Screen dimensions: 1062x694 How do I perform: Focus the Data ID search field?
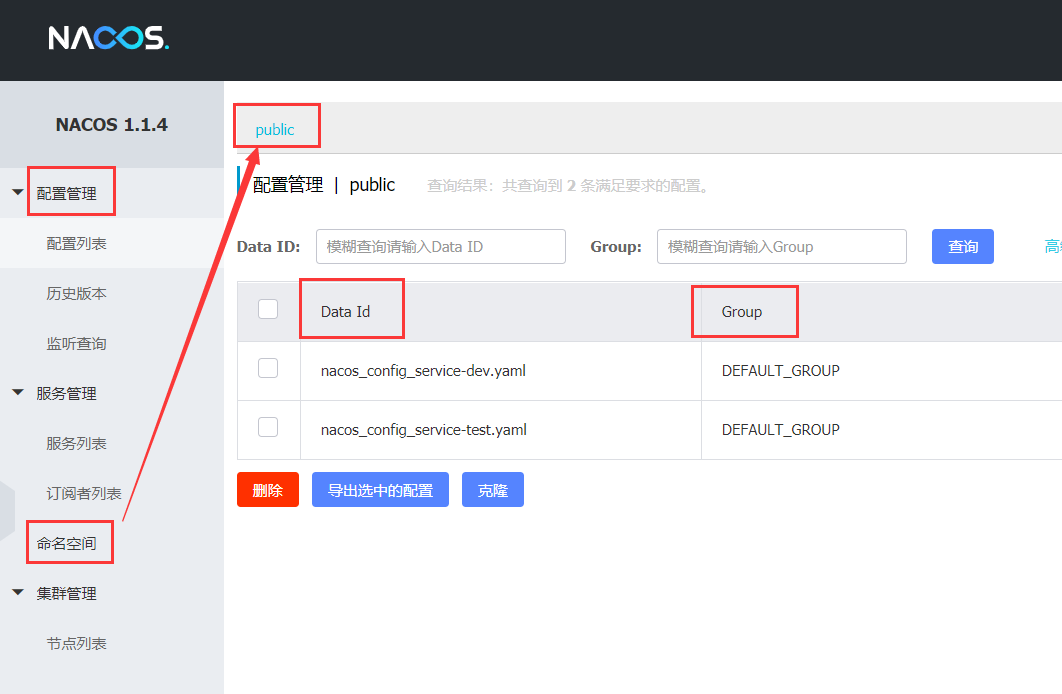[441, 246]
